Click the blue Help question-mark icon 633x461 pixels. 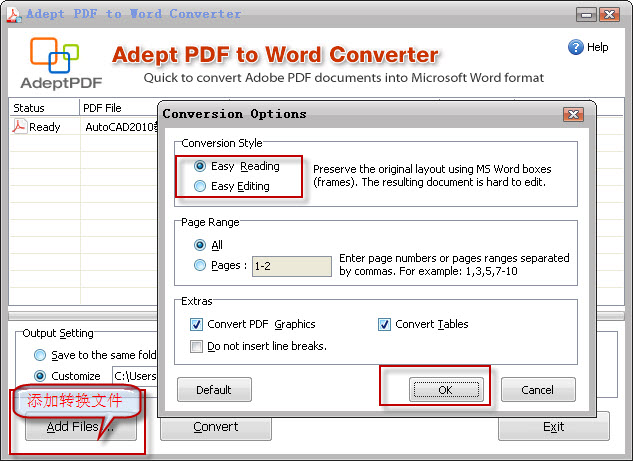click(x=575, y=47)
